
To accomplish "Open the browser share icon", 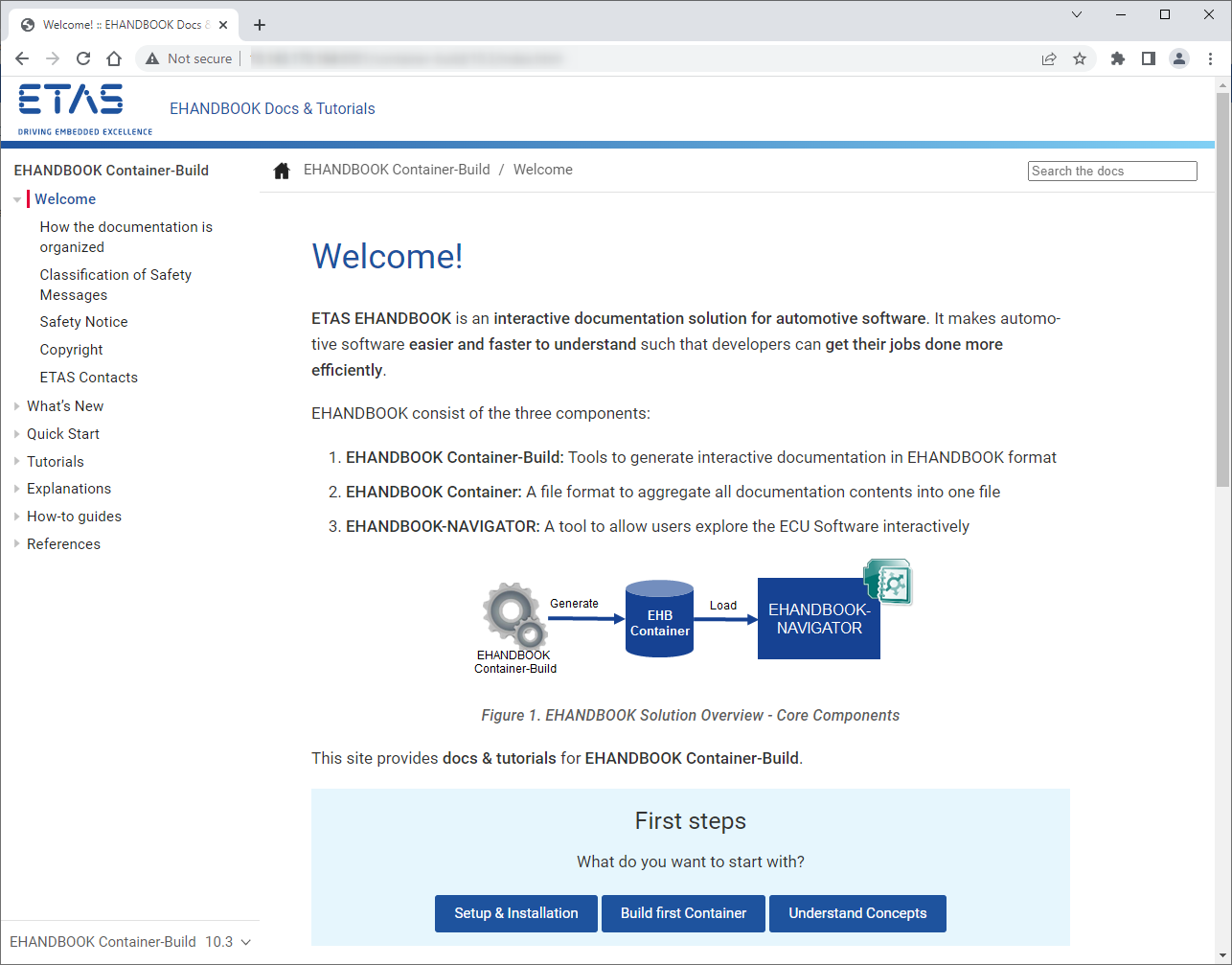I will 1049,58.
